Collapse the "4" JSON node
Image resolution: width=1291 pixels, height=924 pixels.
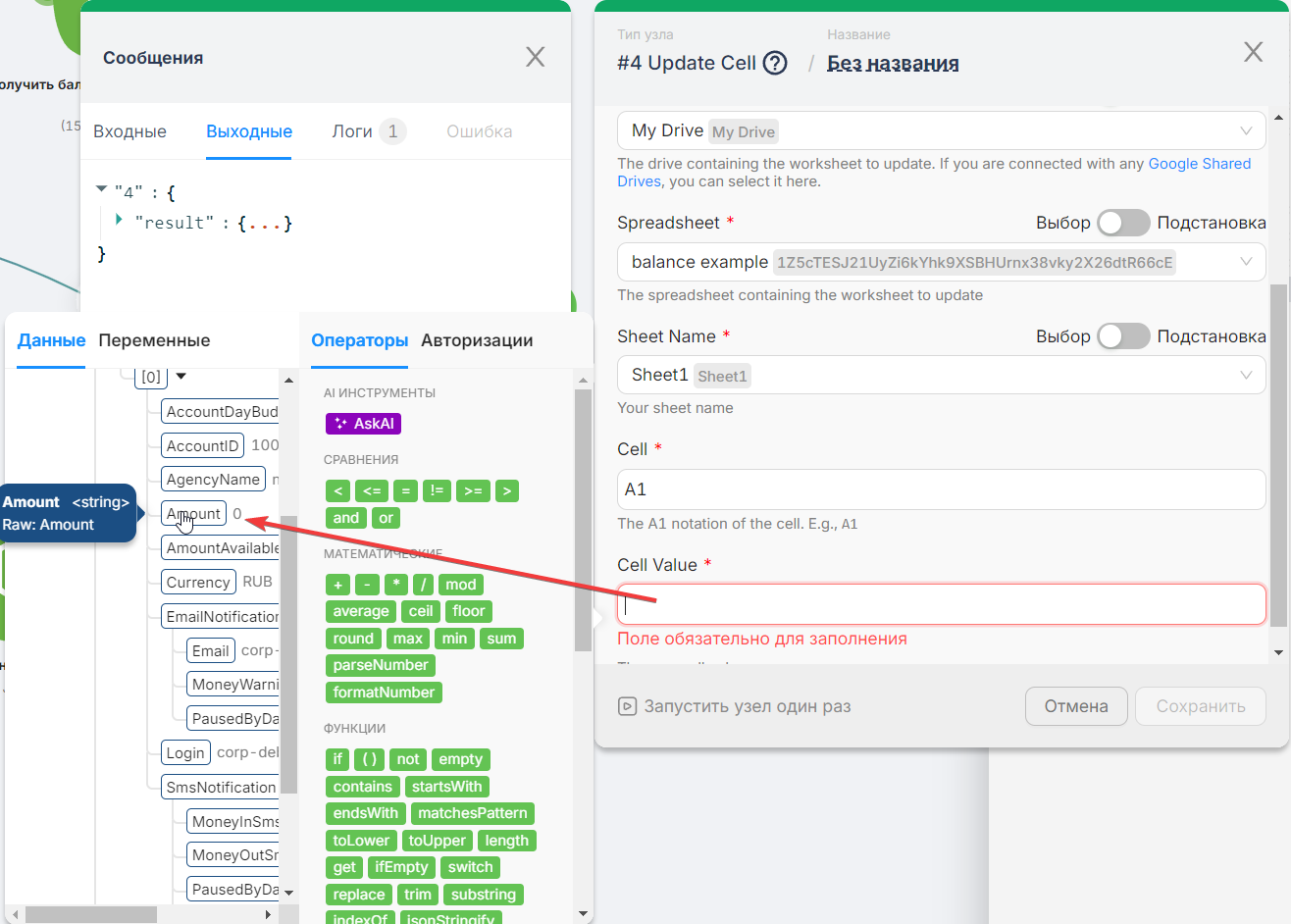(102, 189)
